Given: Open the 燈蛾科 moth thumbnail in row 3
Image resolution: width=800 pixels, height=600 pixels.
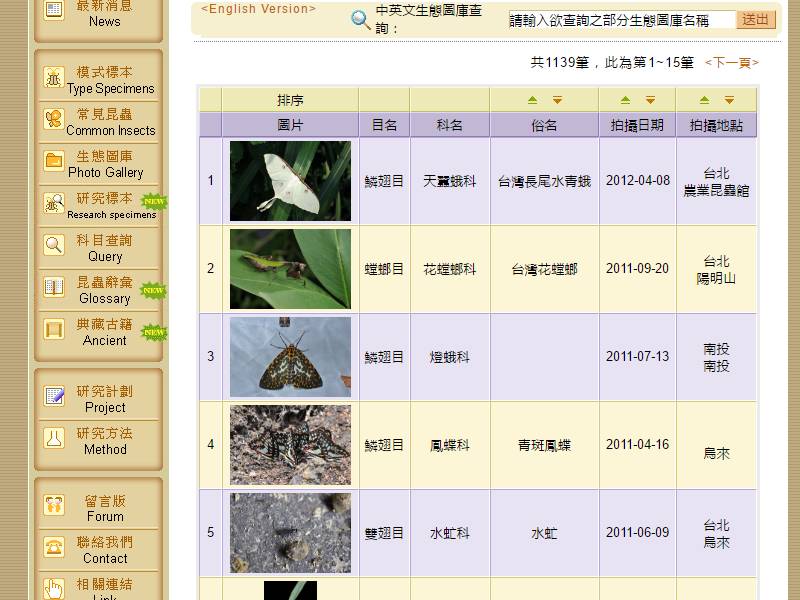Looking at the screenshot, I should pyautogui.click(x=290, y=356).
